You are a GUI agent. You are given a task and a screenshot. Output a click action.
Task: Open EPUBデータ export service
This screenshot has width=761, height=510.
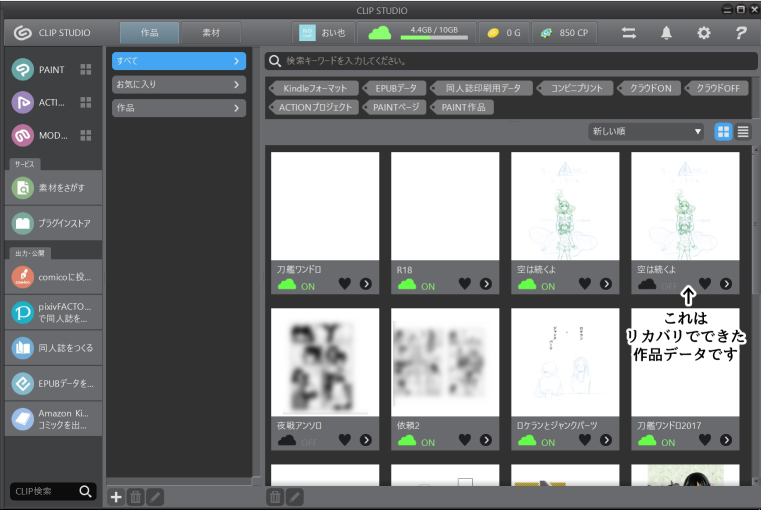click(x=53, y=383)
